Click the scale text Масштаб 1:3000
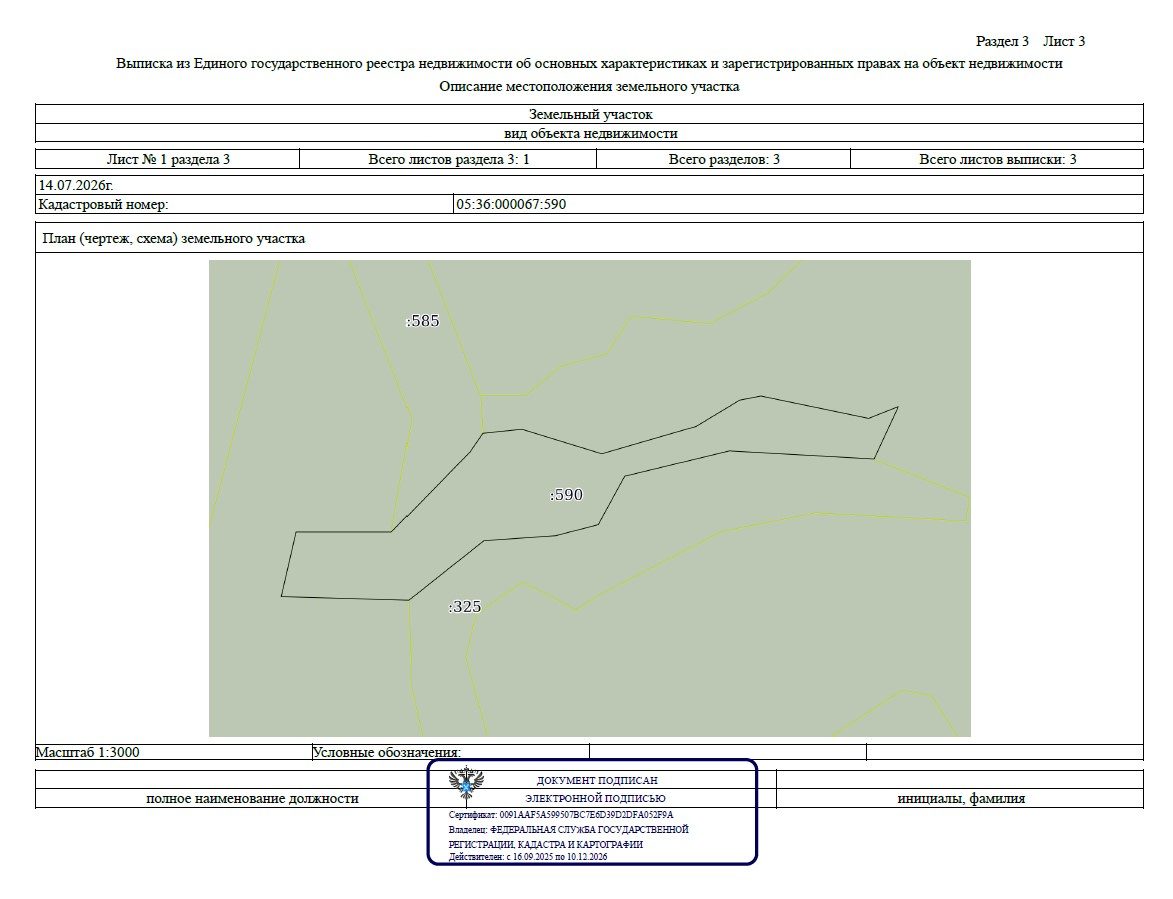This screenshot has width=1173, height=899. pyautogui.click(x=88, y=752)
